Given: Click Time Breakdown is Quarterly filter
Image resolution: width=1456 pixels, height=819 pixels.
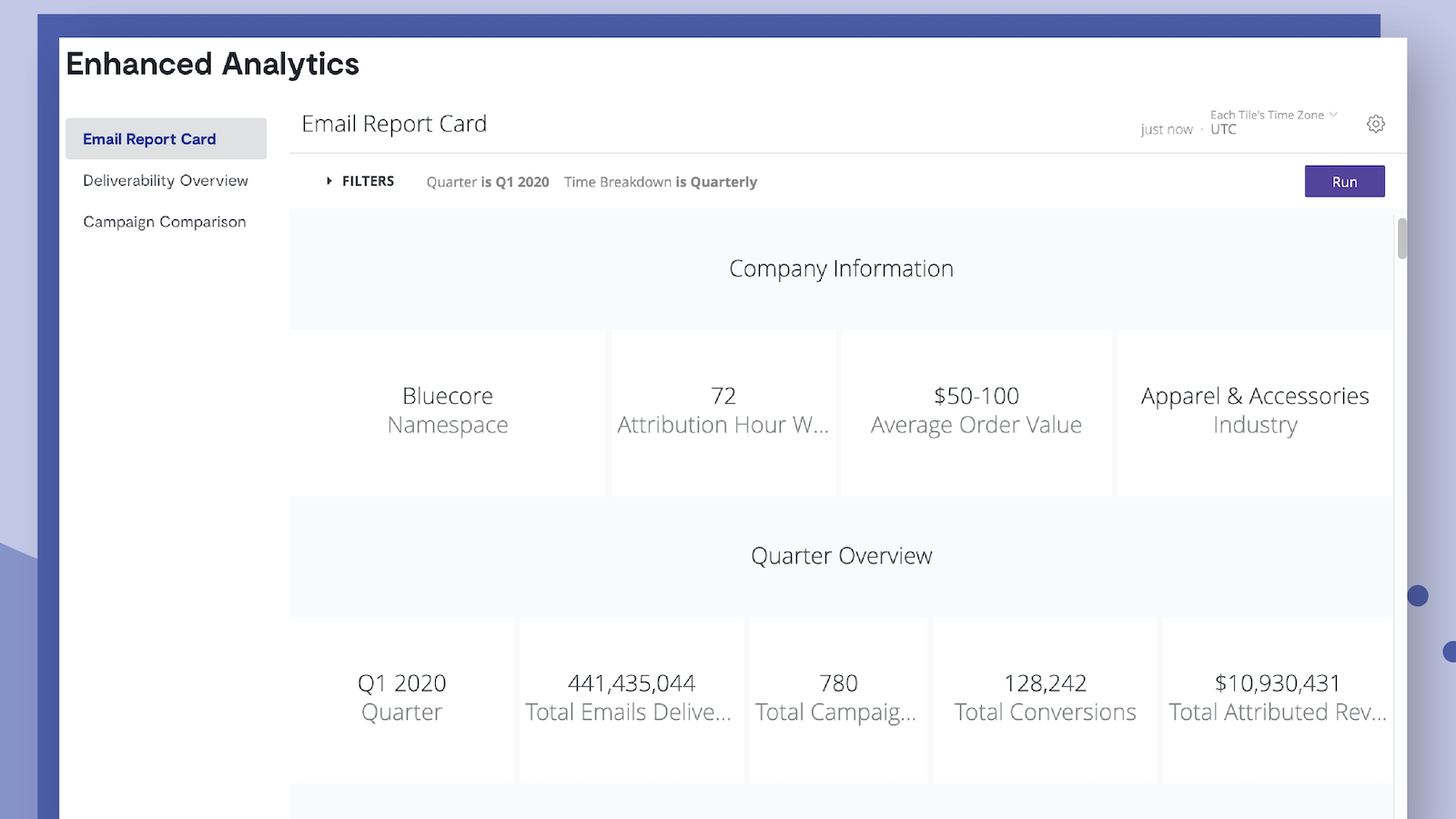Looking at the screenshot, I should point(660,182).
